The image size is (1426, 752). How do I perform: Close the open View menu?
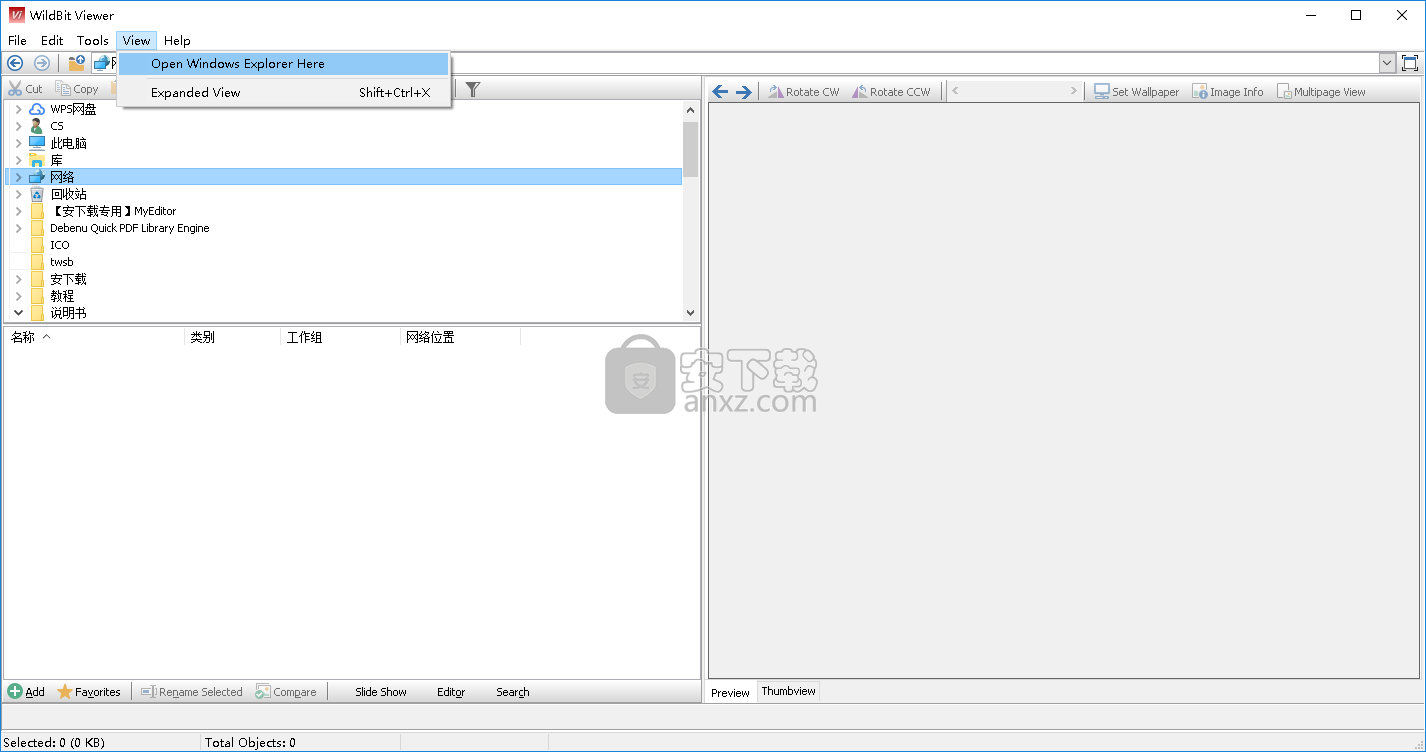pos(136,41)
